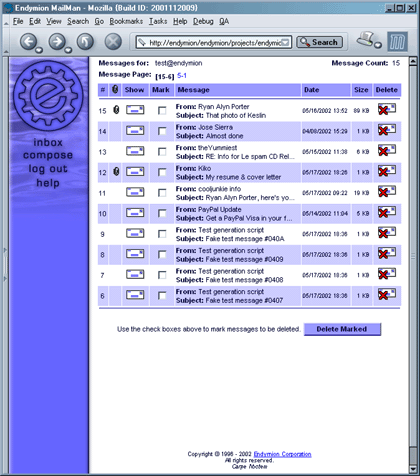
Task: Delete Fake test message #0407
Action: point(387,295)
